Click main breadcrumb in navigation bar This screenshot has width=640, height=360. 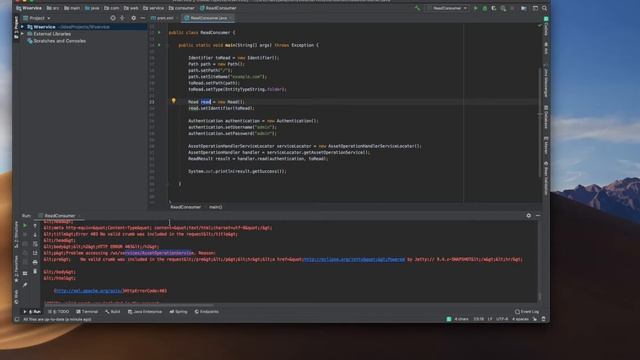tap(72, 8)
